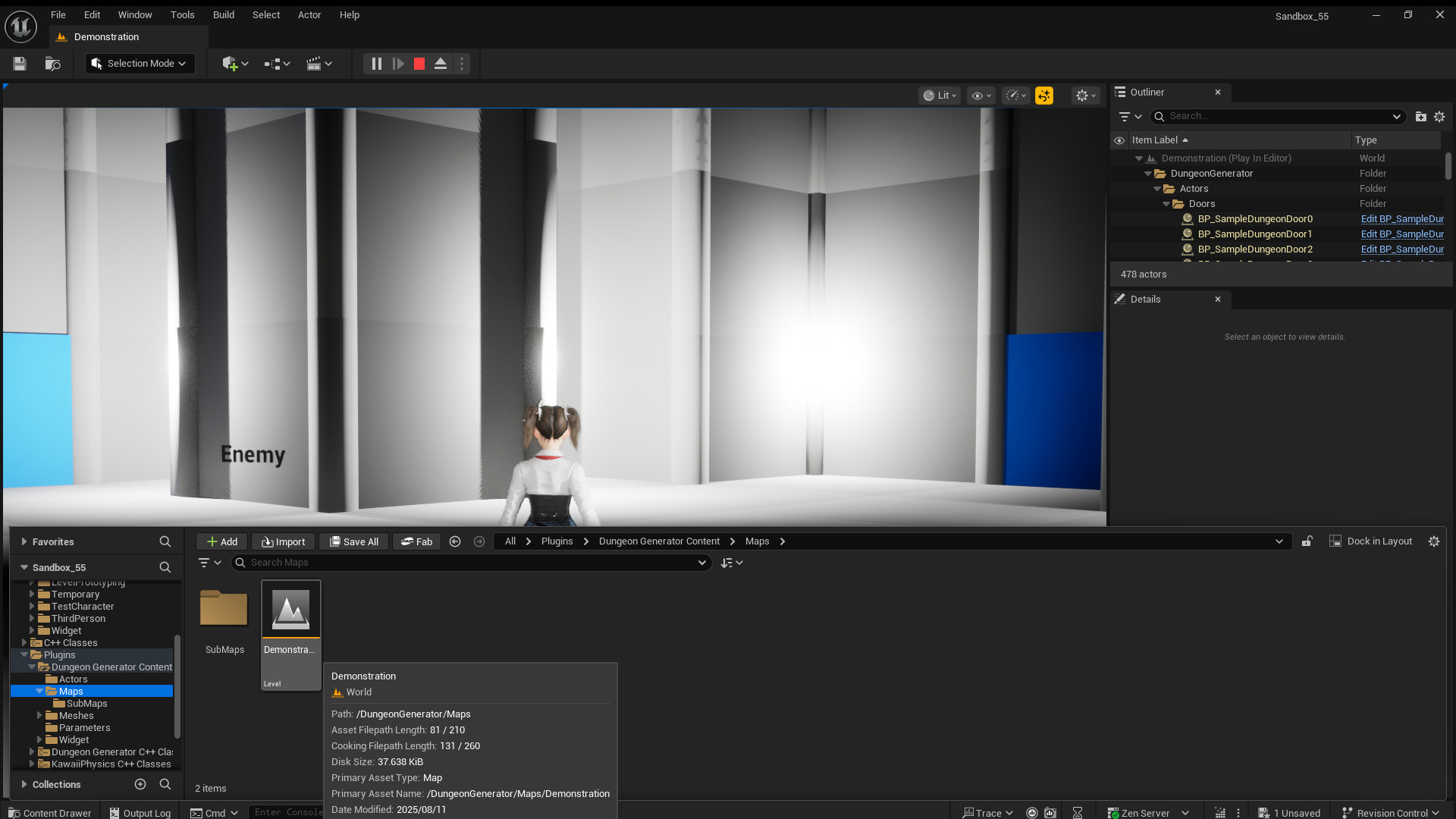
Task: Click the Content Browser forward history arrow
Action: 479,541
